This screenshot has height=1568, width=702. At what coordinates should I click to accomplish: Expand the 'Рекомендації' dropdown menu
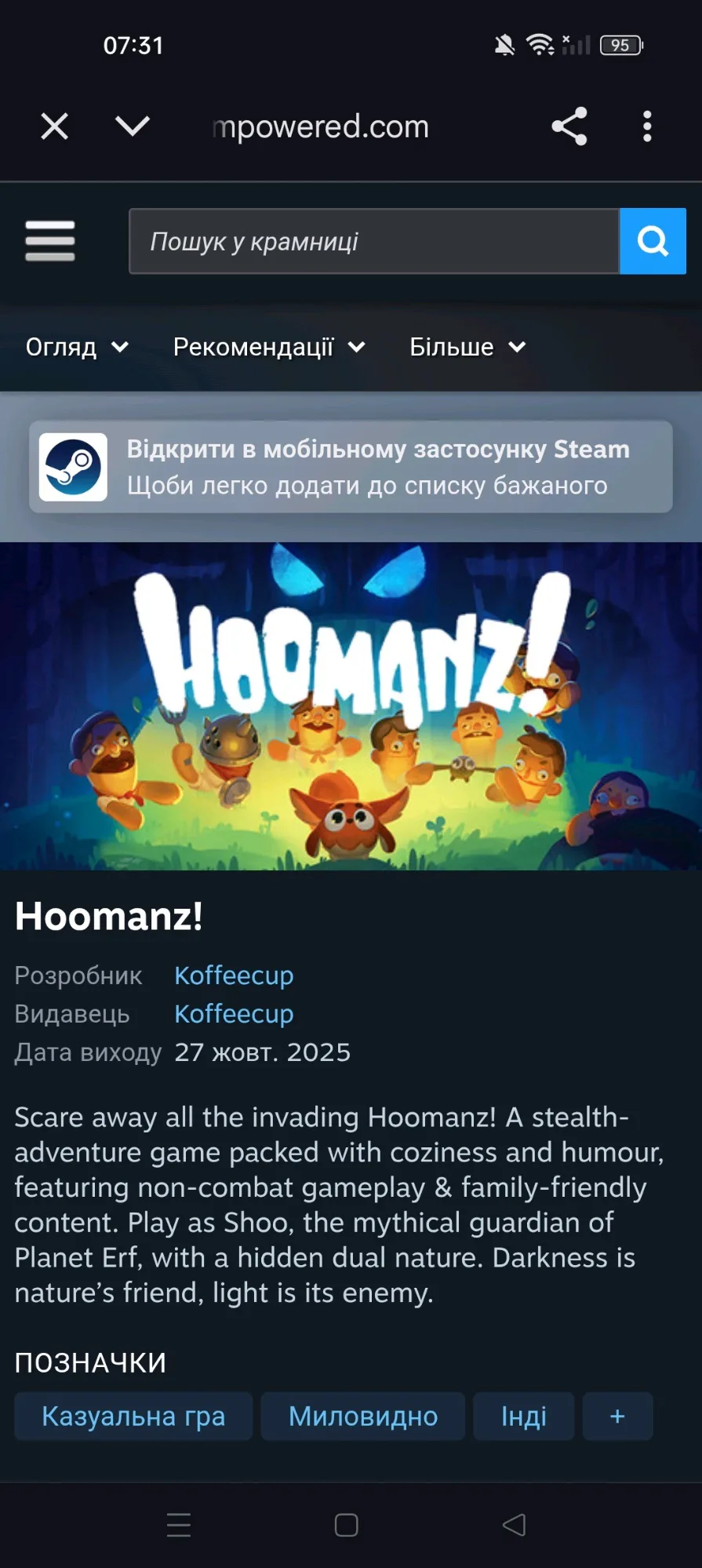point(269,347)
